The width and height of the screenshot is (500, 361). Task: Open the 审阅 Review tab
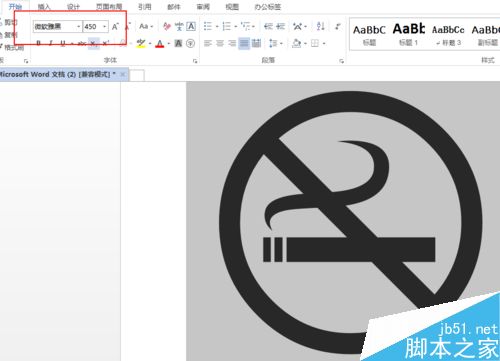tap(203, 7)
